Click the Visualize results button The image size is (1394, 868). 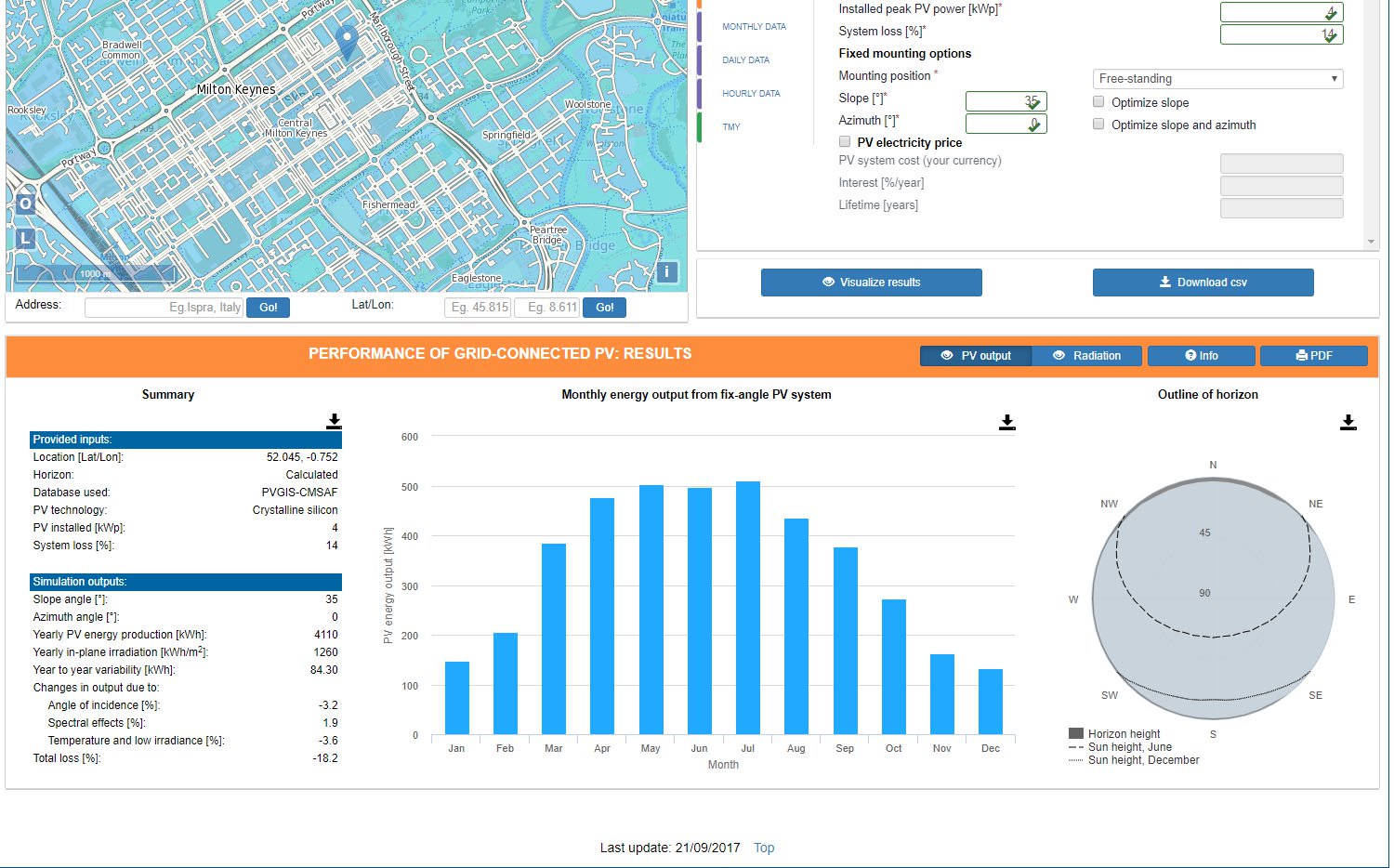(872, 283)
